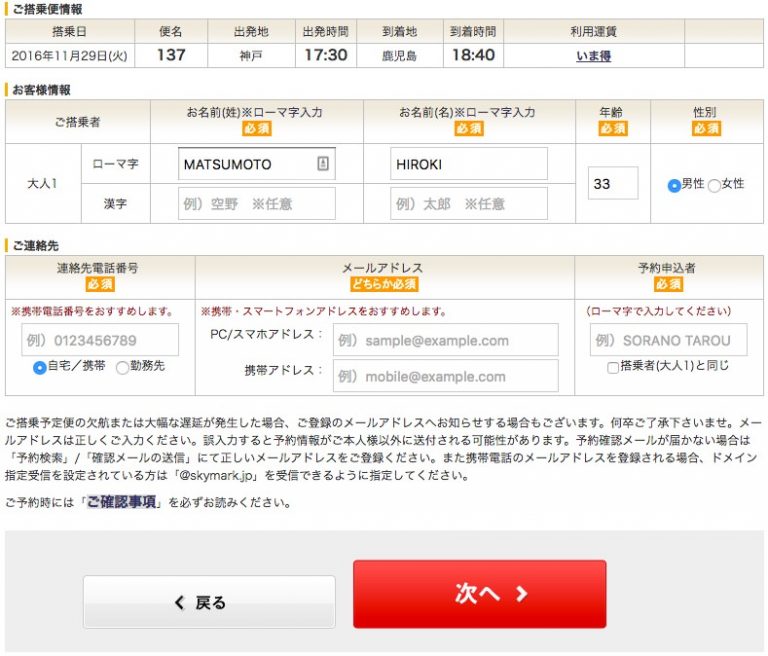Select the 女性 gender radio button
Viewport: 768px width, 656px height.
pos(714,185)
